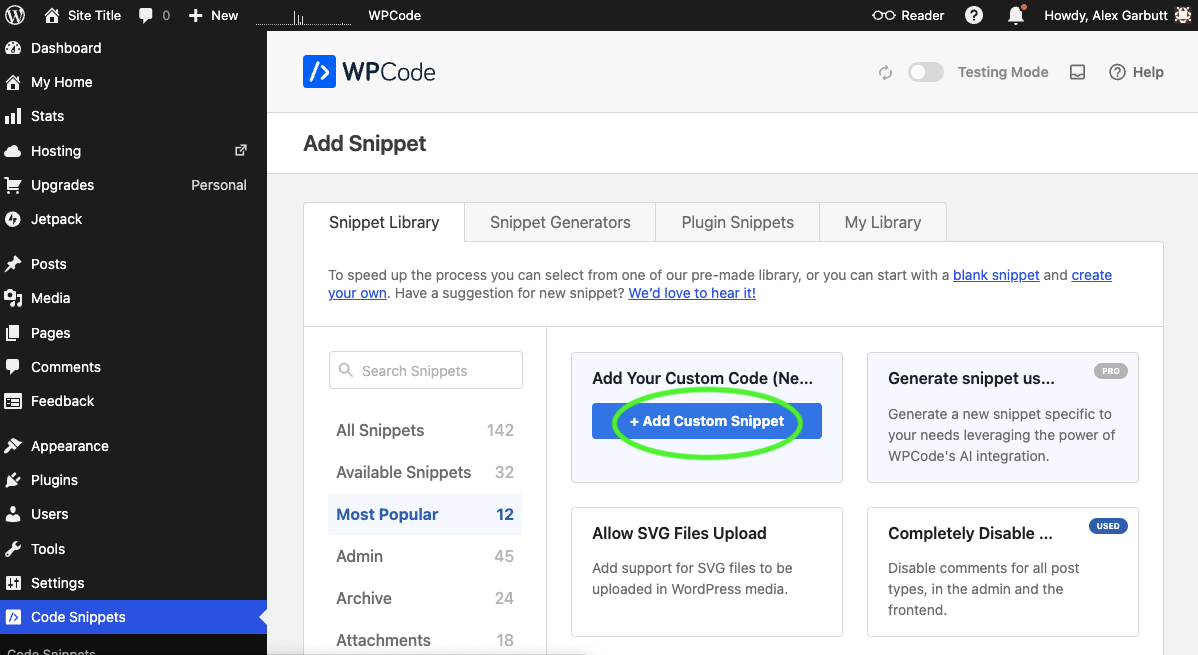Open Posts in sidebar

133,264
